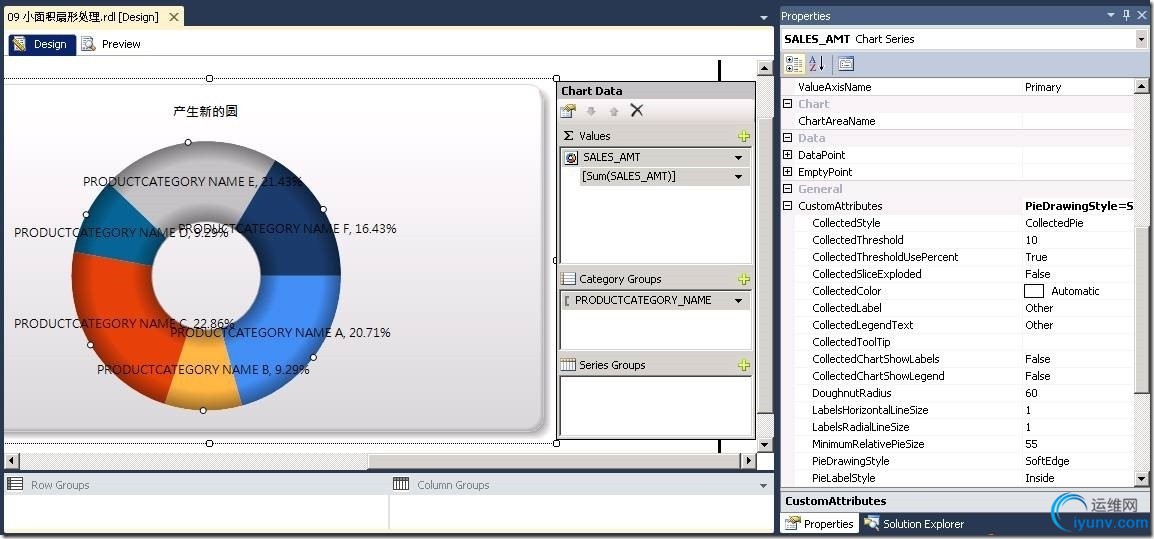Switch to Preview tab
1154x539 pixels.
tap(111, 44)
